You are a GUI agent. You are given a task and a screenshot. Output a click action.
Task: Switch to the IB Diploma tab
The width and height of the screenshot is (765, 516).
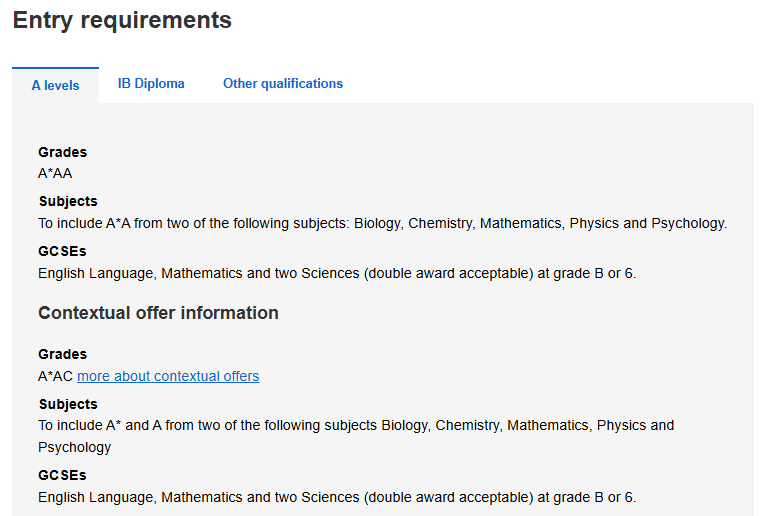click(x=151, y=84)
